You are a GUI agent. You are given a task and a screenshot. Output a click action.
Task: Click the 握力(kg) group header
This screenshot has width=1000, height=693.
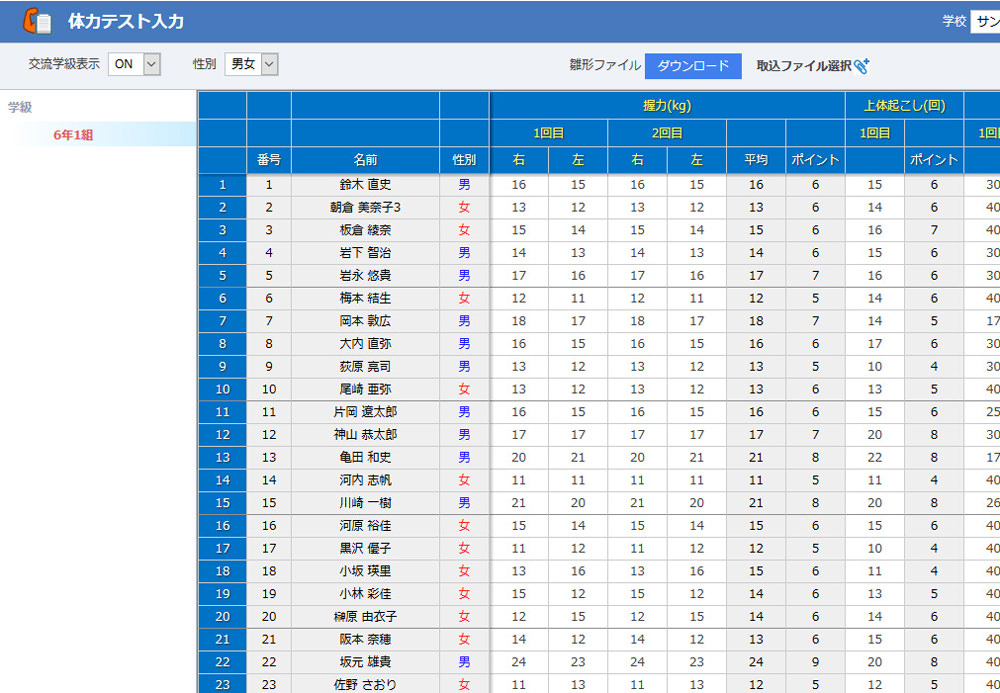[667, 105]
